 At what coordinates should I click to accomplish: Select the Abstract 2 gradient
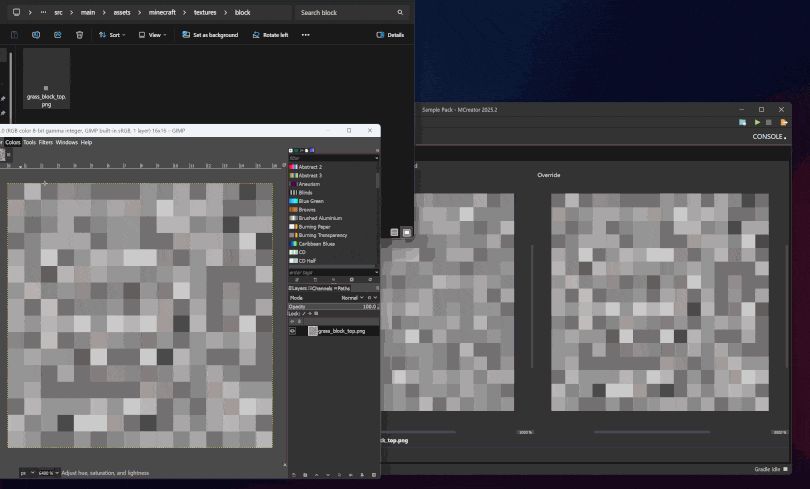(332, 167)
